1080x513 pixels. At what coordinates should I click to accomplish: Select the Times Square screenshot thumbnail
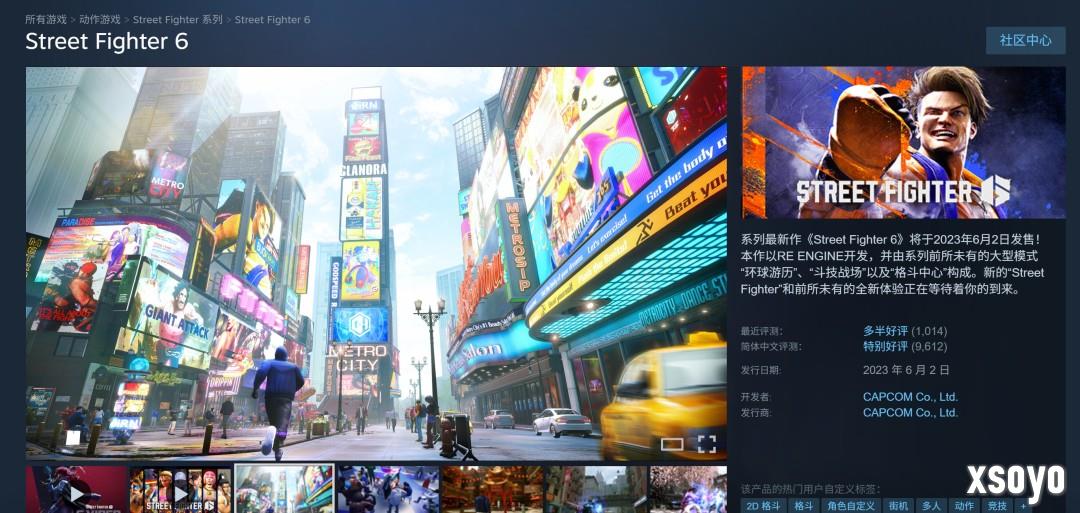pos(284,490)
